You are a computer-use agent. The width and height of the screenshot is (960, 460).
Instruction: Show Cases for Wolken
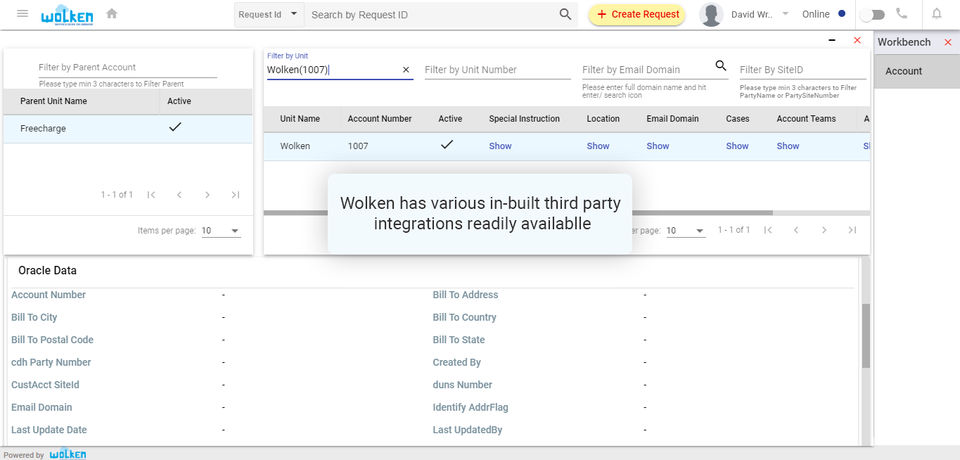pyautogui.click(x=737, y=146)
